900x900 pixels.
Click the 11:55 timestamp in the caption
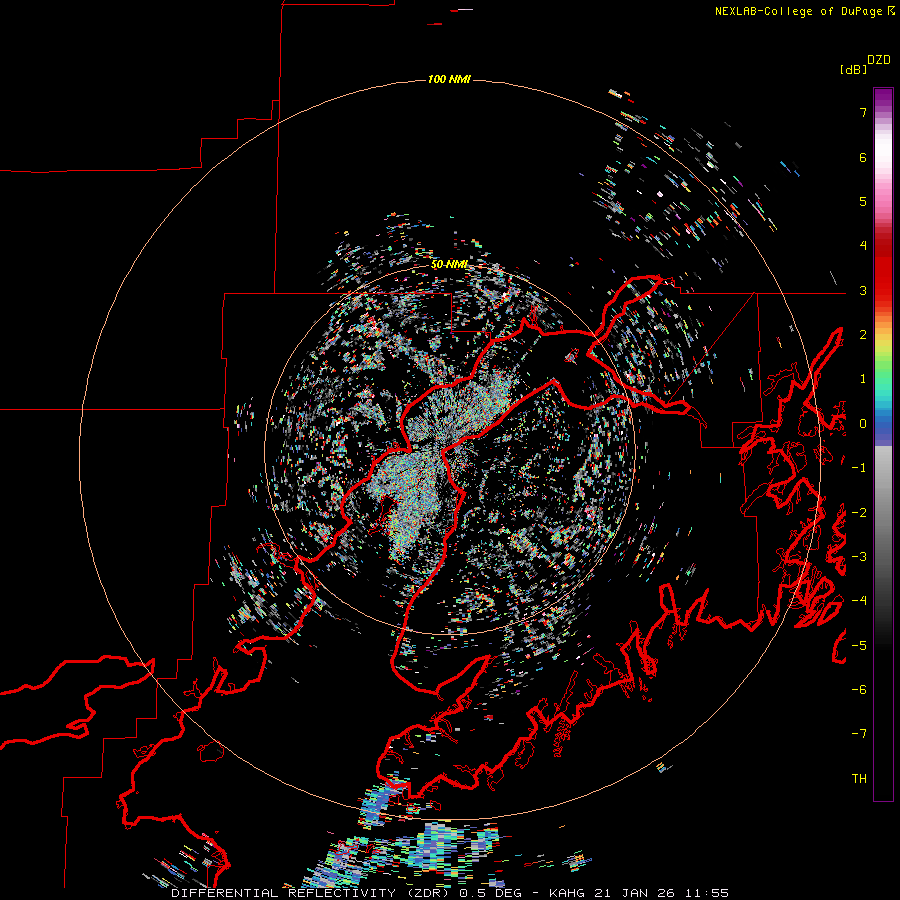(706, 893)
